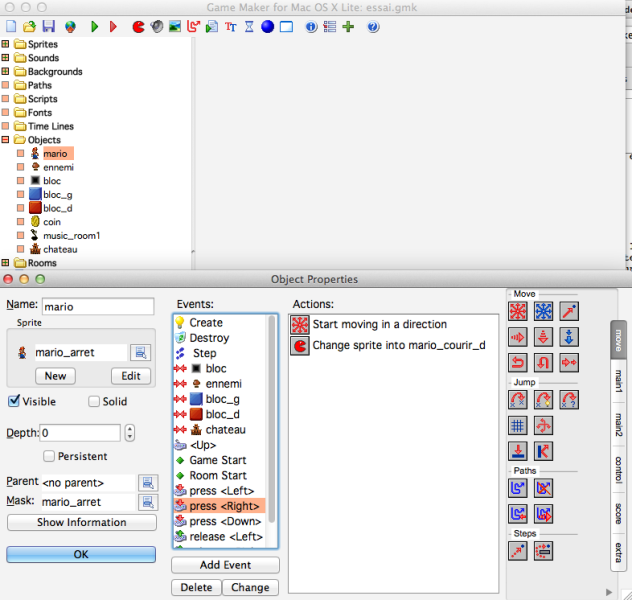Select Move Fixed action (red arrows star)
The height and width of the screenshot is (600, 632).
click(518, 311)
